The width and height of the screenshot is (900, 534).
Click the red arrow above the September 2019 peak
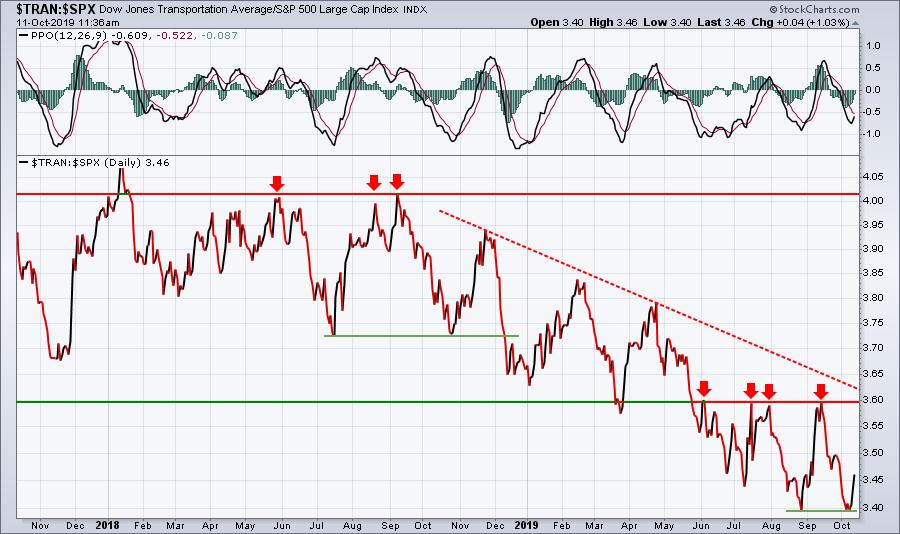coord(821,392)
